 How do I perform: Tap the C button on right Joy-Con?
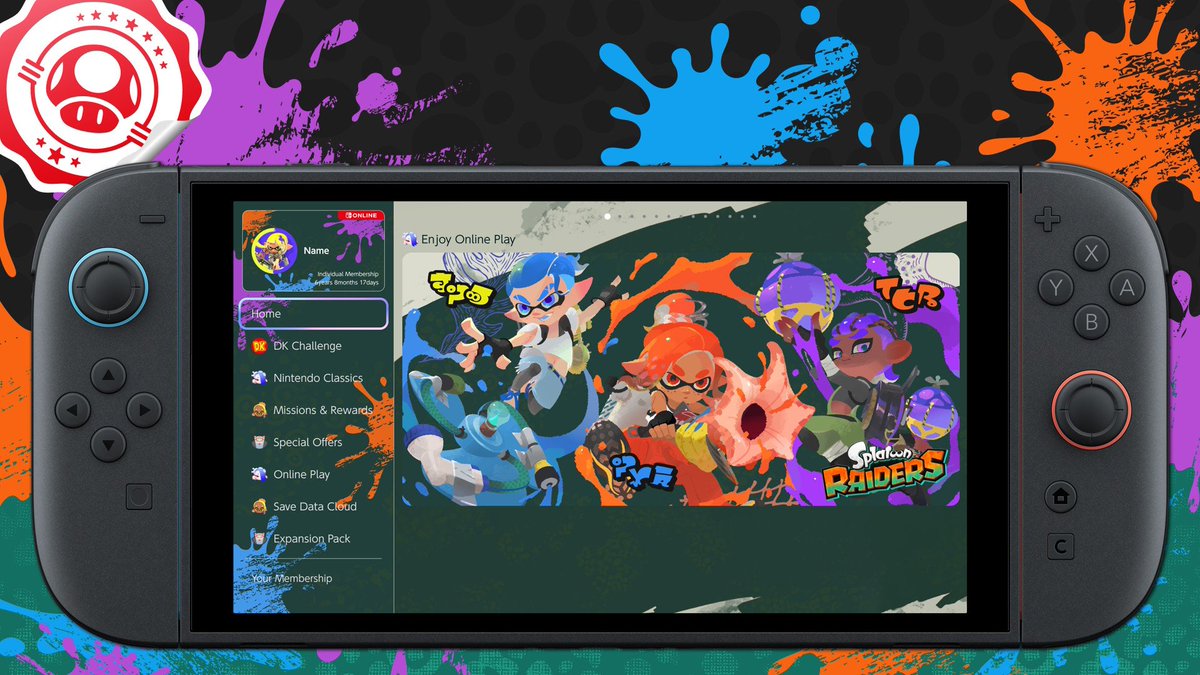[x=1060, y=547]
